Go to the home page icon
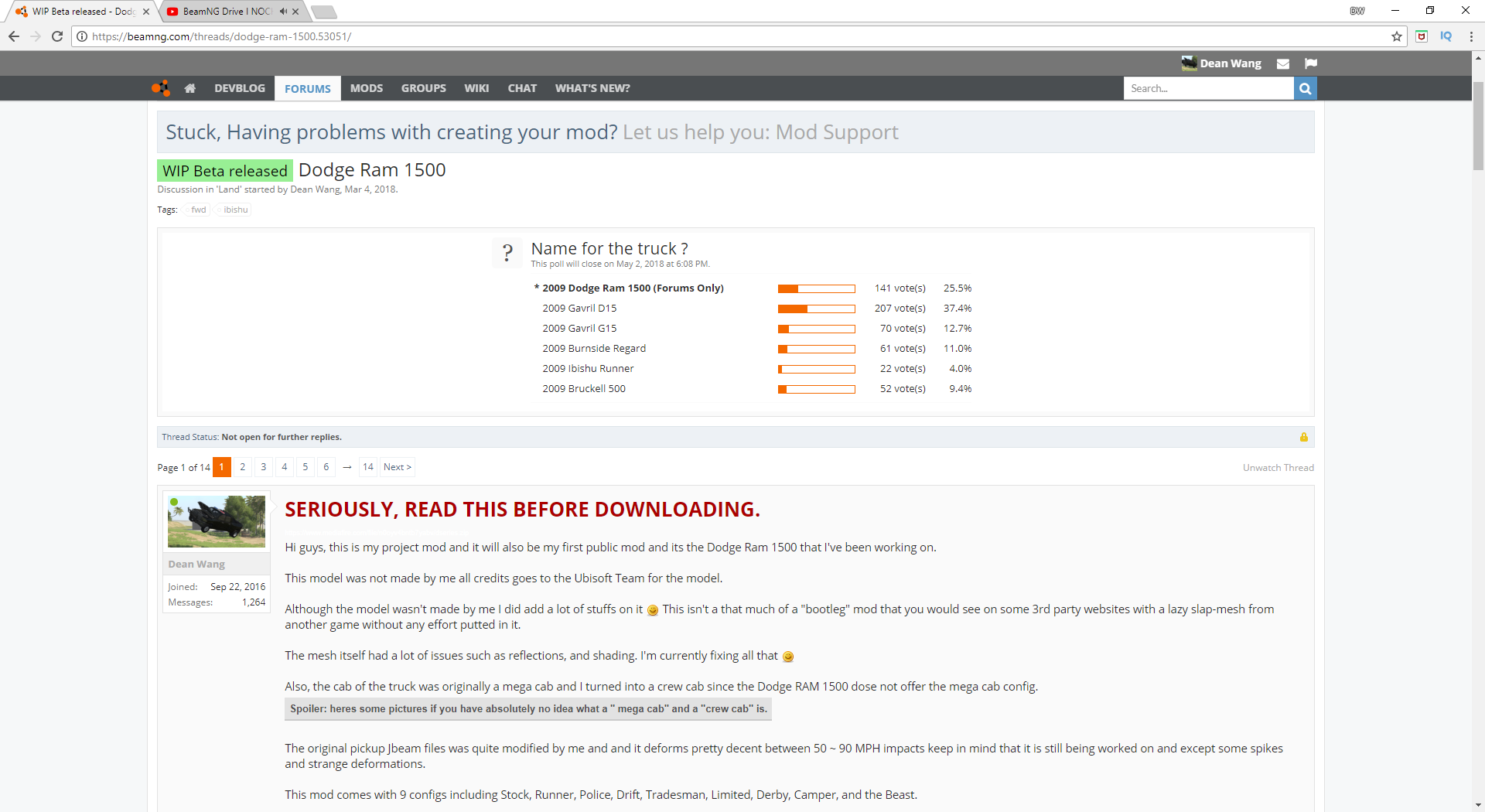Viewport: 1485px width, 812px height. (190, 88)
